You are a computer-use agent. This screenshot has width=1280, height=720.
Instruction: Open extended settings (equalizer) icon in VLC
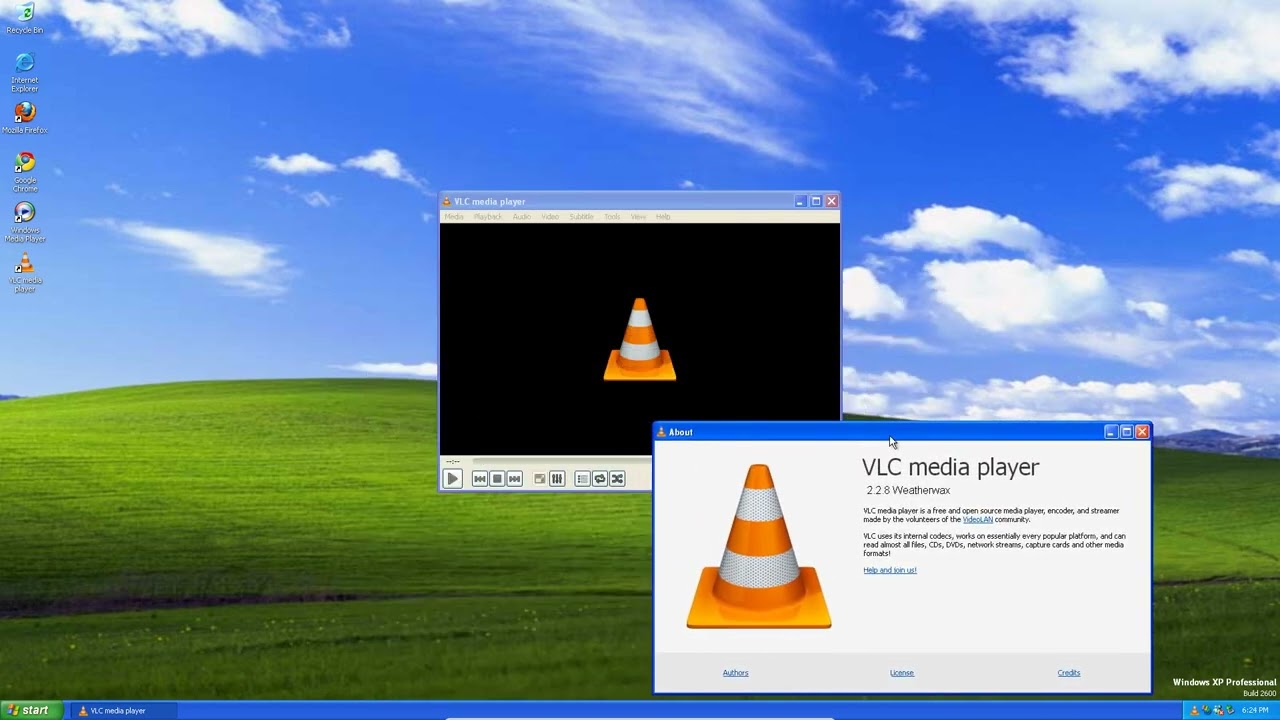tap(557, 479)
